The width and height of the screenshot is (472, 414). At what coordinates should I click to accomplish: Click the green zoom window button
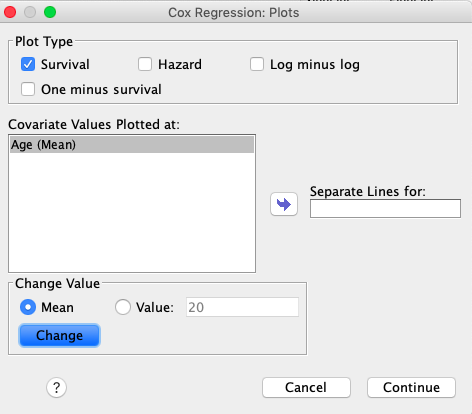(x=50, y=12)
